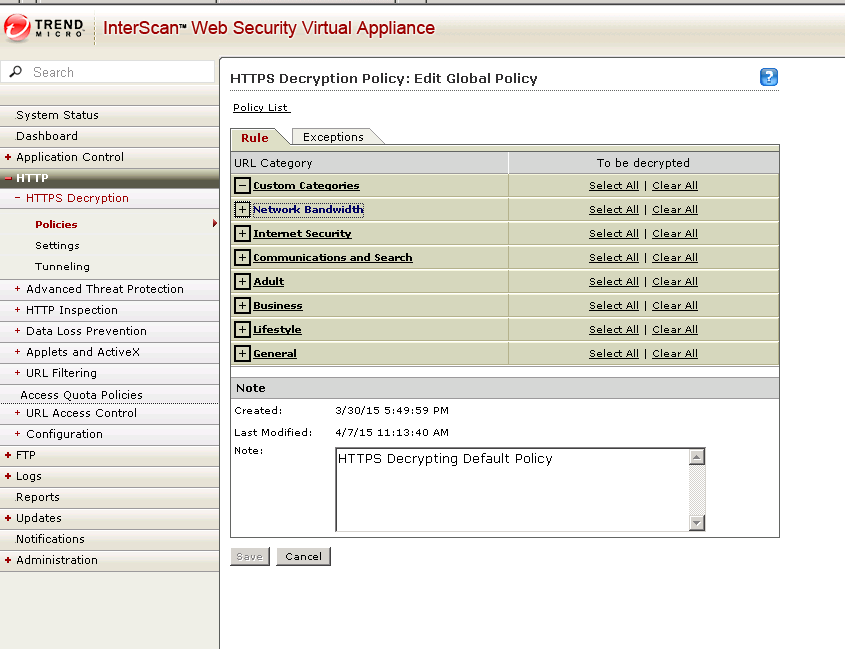The width and height of the screenshot is (845, 649).
Task: Select Policies under HTTPS Decryption
Action: coord(56,224)
